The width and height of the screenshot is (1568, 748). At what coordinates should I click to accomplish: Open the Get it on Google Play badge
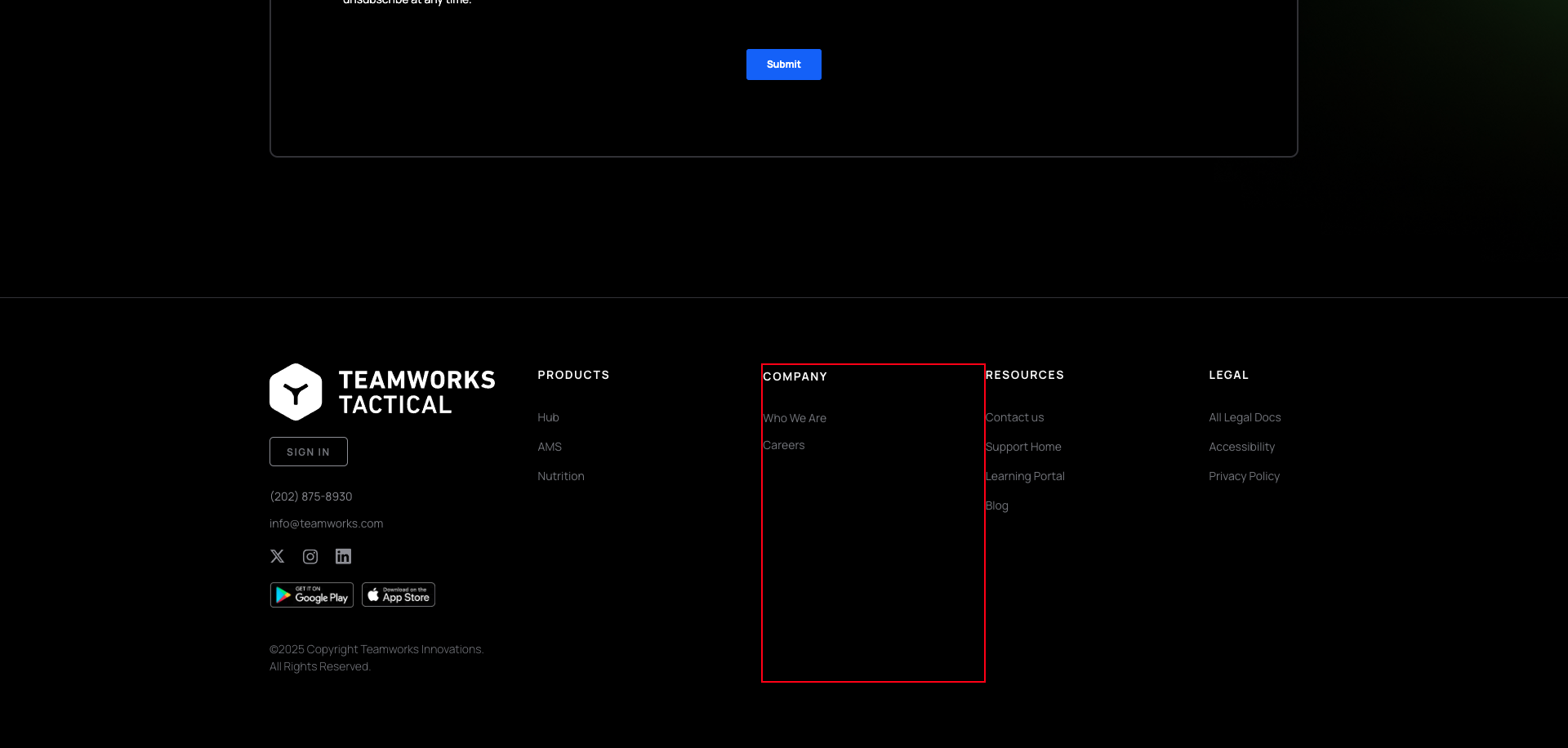(311, 594)
